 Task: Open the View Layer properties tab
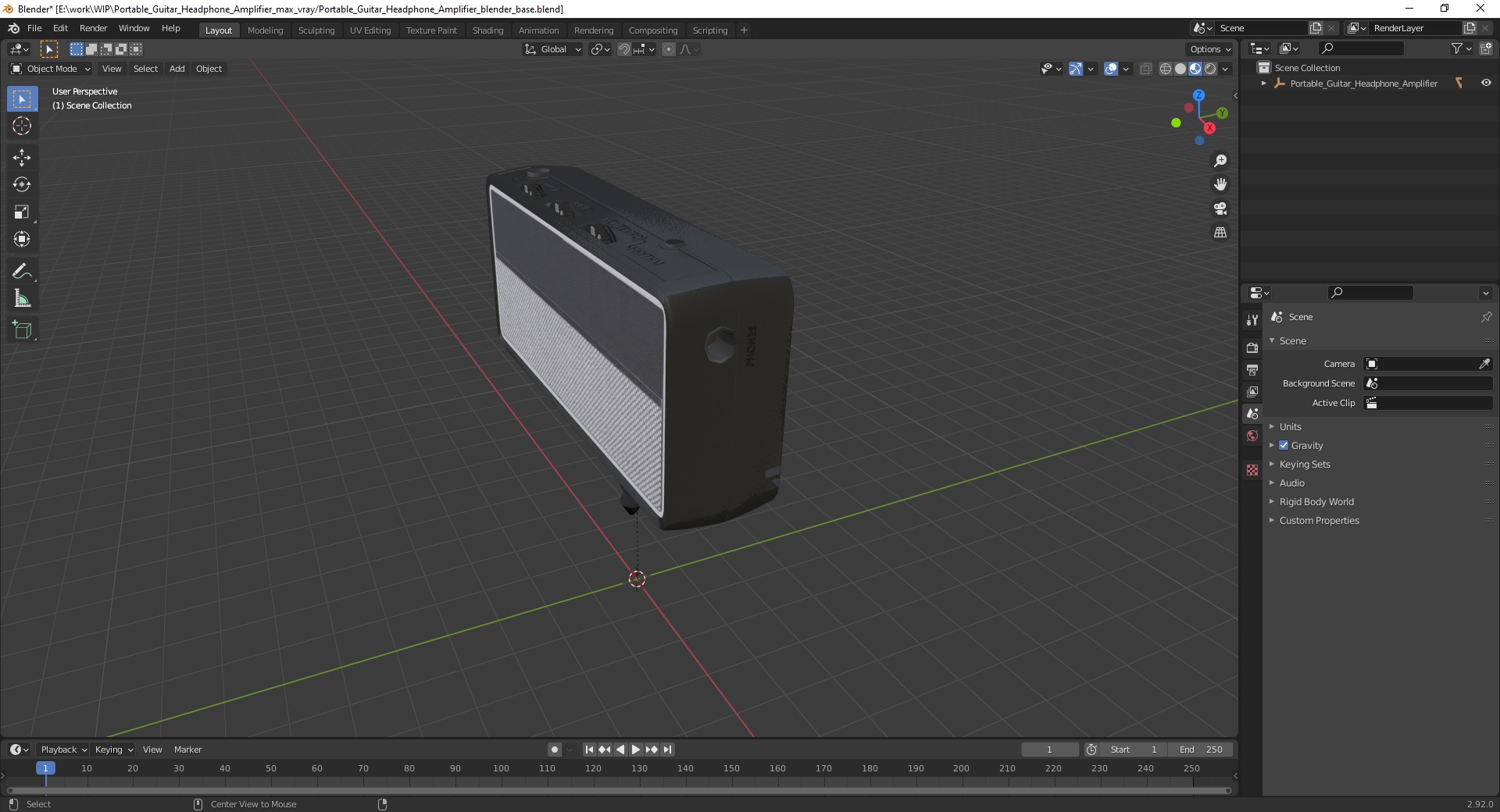tap(1252, 391)
